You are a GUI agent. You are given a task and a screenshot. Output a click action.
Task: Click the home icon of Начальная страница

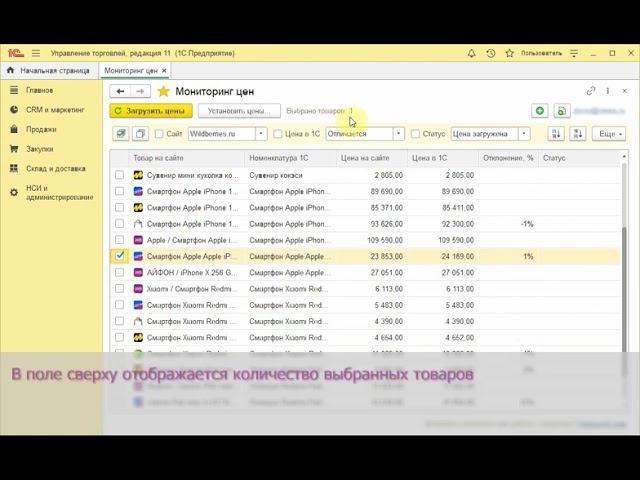tap(11, 70)
